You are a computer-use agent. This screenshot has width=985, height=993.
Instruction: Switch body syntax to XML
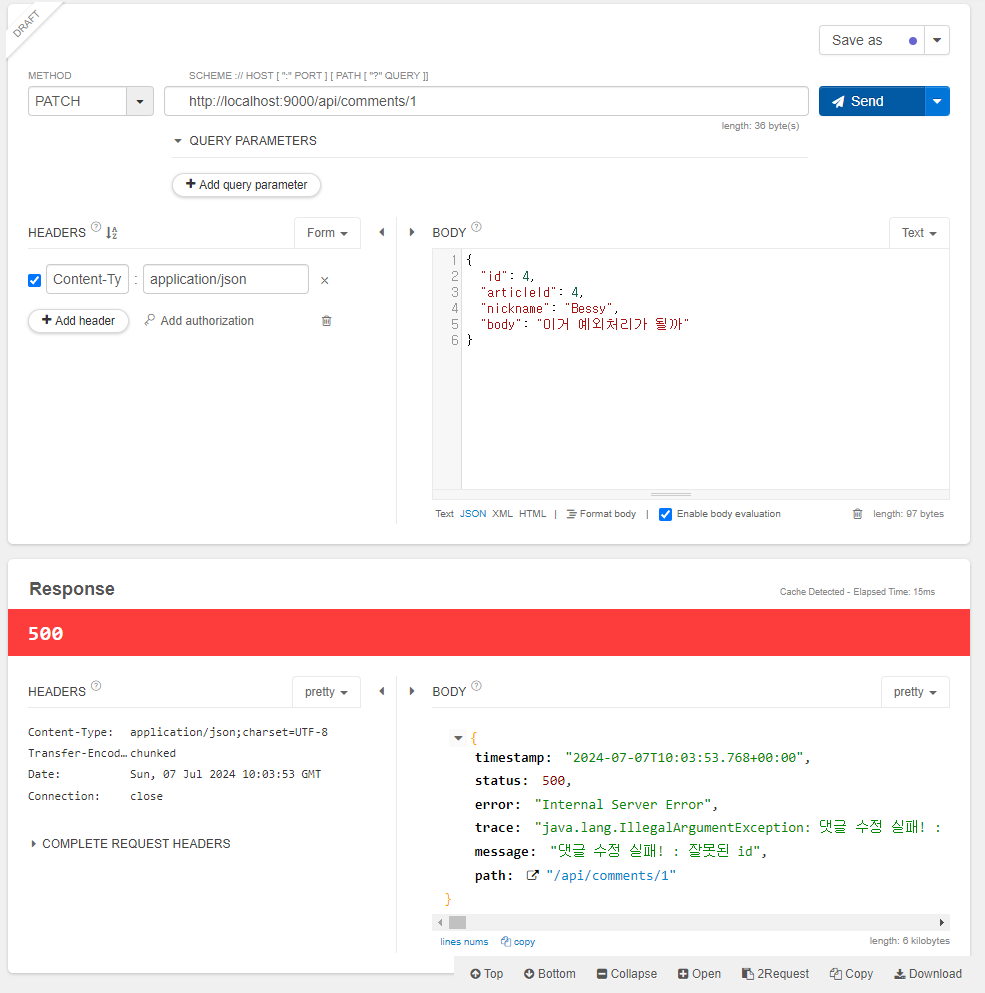502,514
